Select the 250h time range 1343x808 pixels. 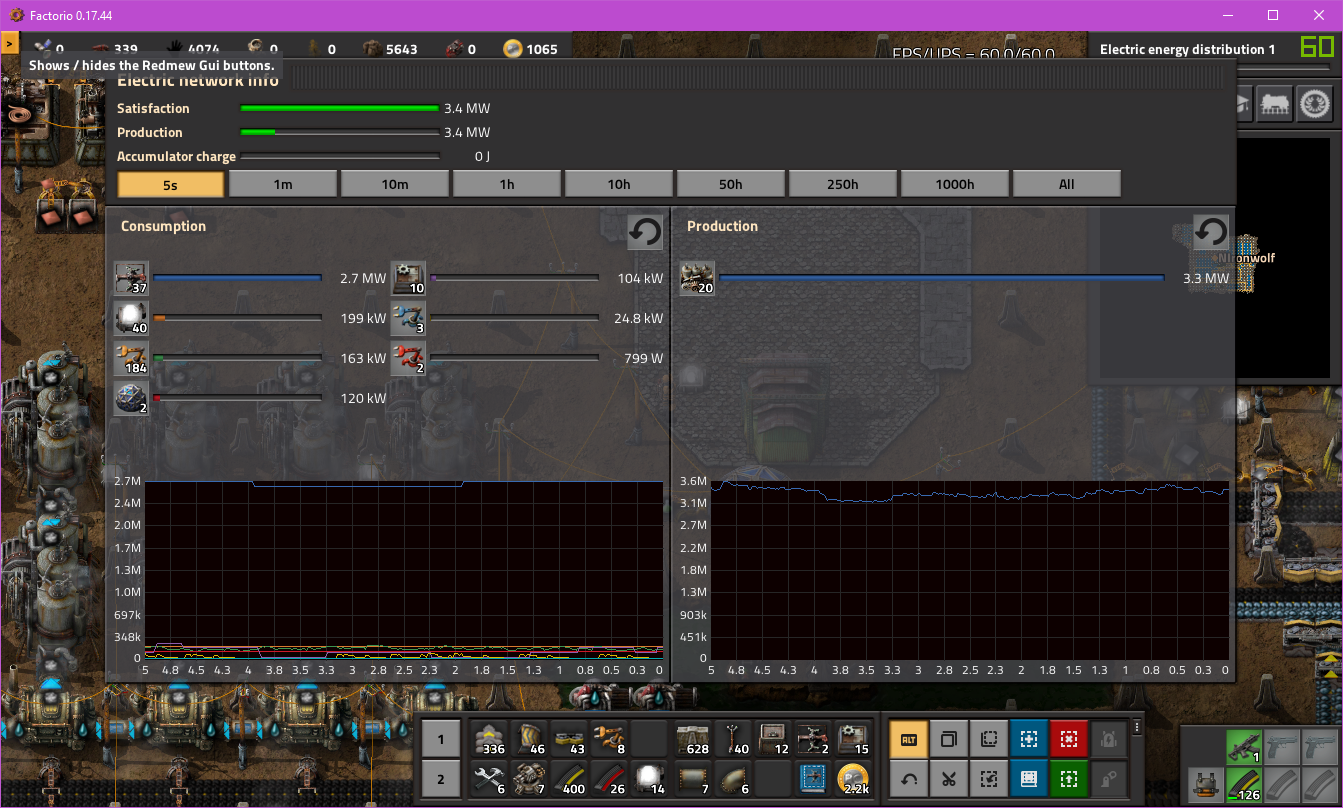pyautogui.click(x=843, y=184)
